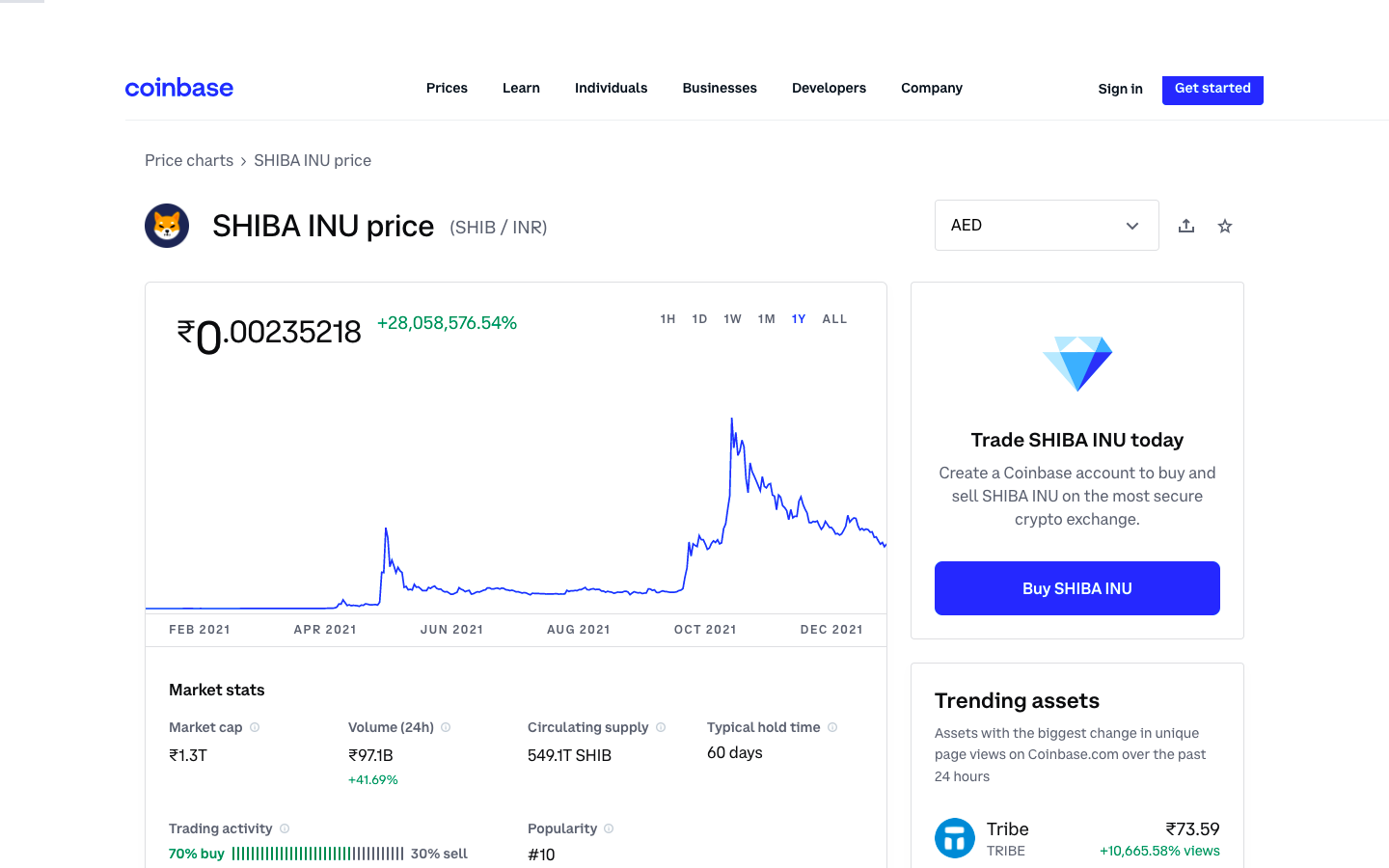The width and height of the screenshot is (1389, 868).
Task: Click the ₹0.00235218 price value
Action: (x=269, y=334)
